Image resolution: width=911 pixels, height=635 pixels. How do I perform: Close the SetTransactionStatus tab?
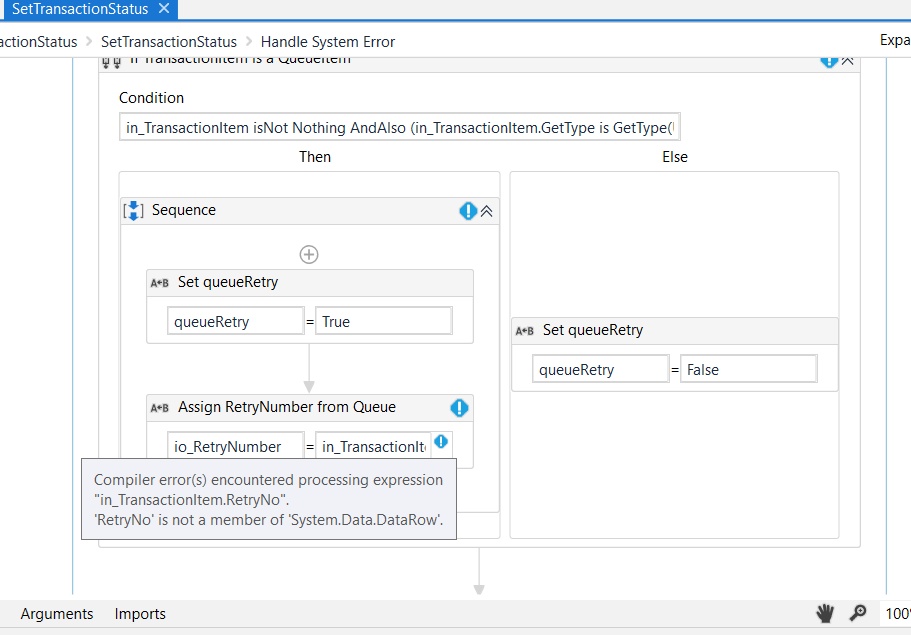tap(165, 9)
